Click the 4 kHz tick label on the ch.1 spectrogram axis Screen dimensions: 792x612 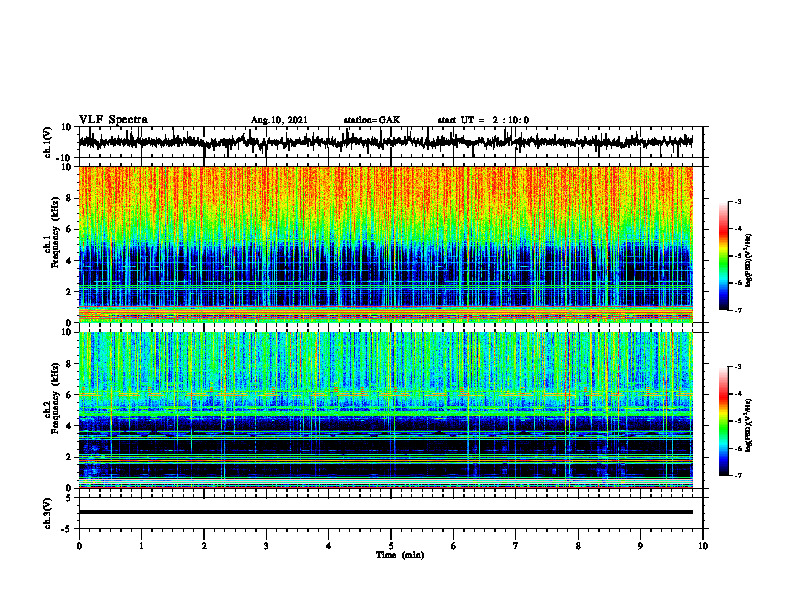pos(69,261)
